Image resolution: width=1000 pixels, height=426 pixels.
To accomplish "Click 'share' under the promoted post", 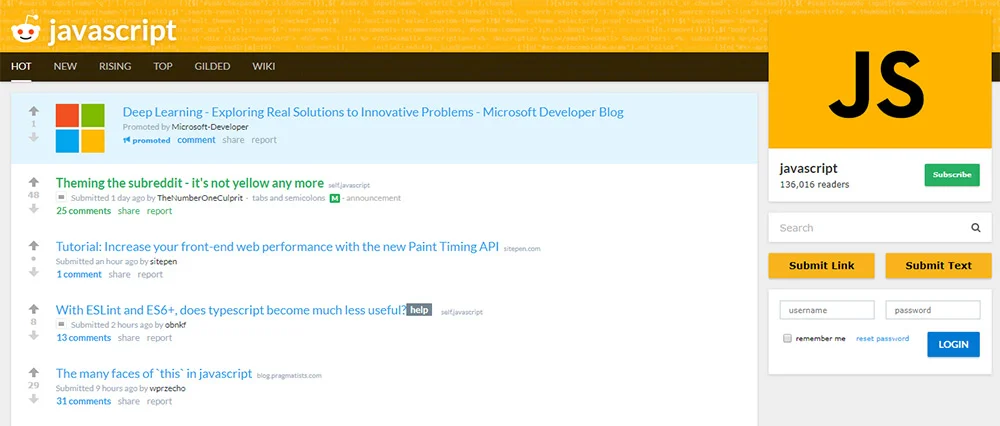I will click(x=233, y=140).
